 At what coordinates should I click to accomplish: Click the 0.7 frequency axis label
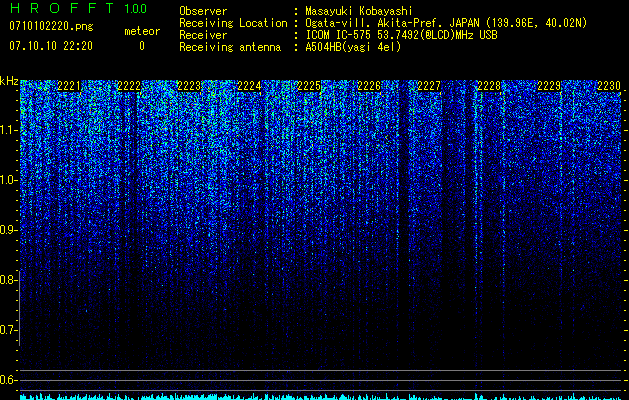point(7,330)
